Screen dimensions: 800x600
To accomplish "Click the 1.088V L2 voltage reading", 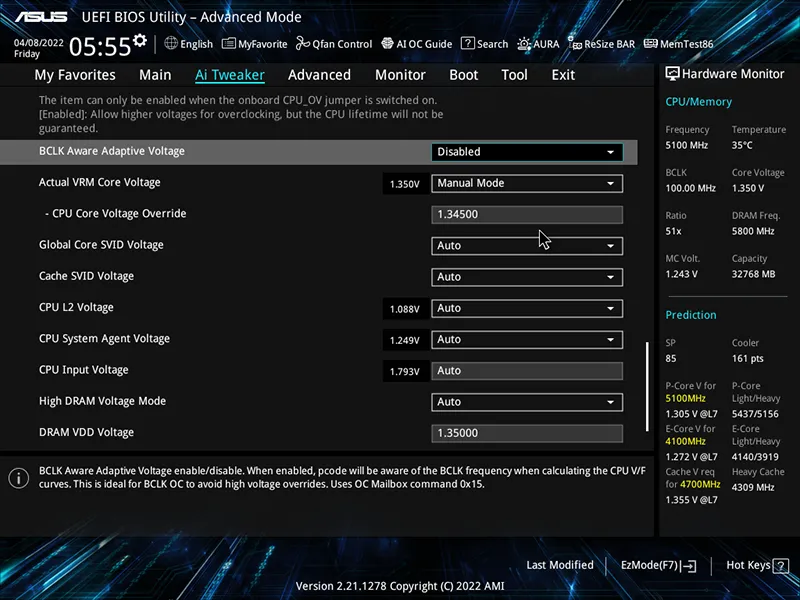I will tap(405, 309).
